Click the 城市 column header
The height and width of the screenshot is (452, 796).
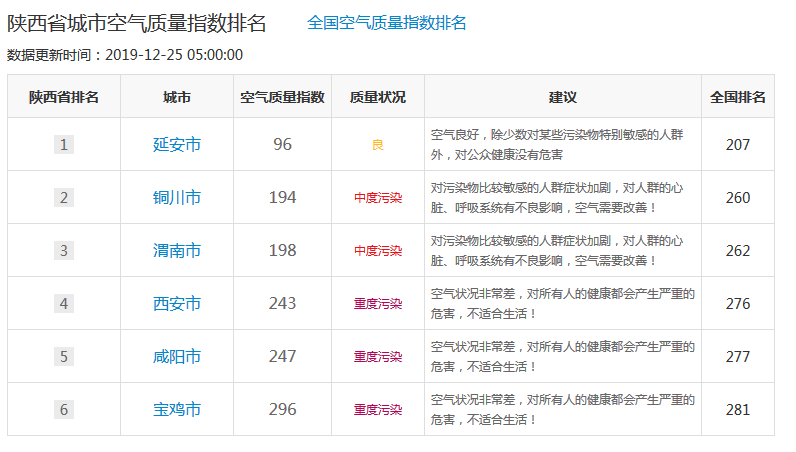[x=177, y=97]
